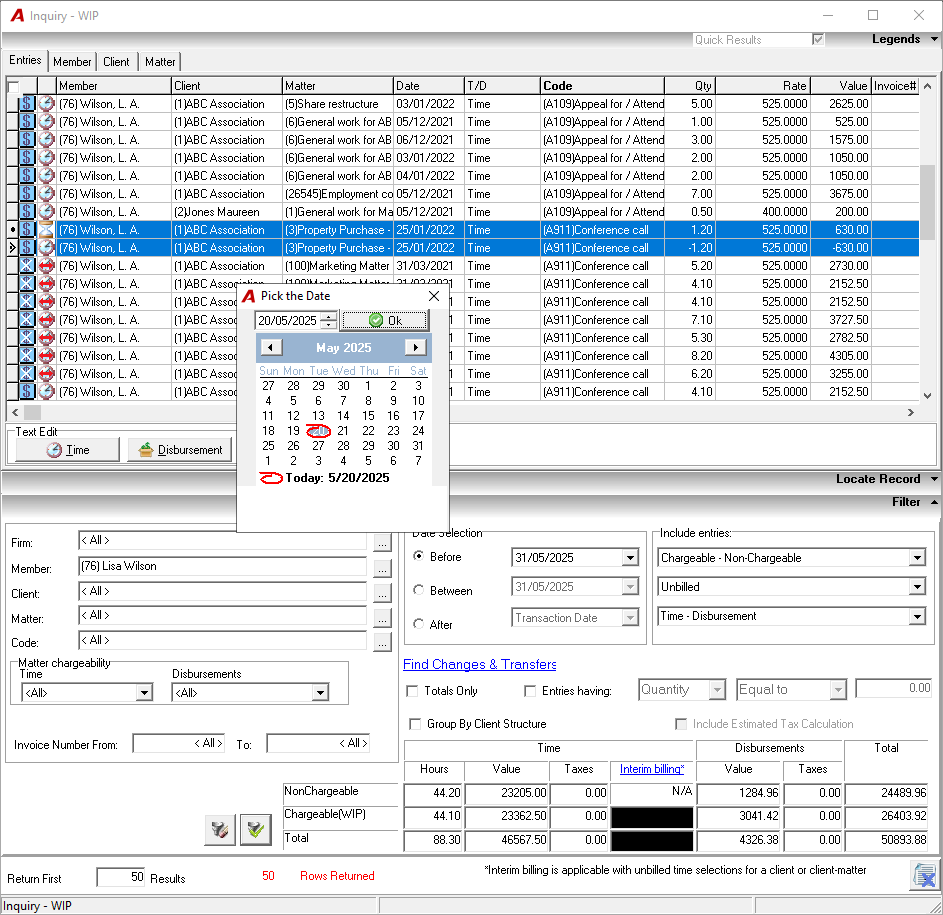943x915 pixels.
Task: Click the red arrow icon in the 2730.00 row
Action: [46, 266]
